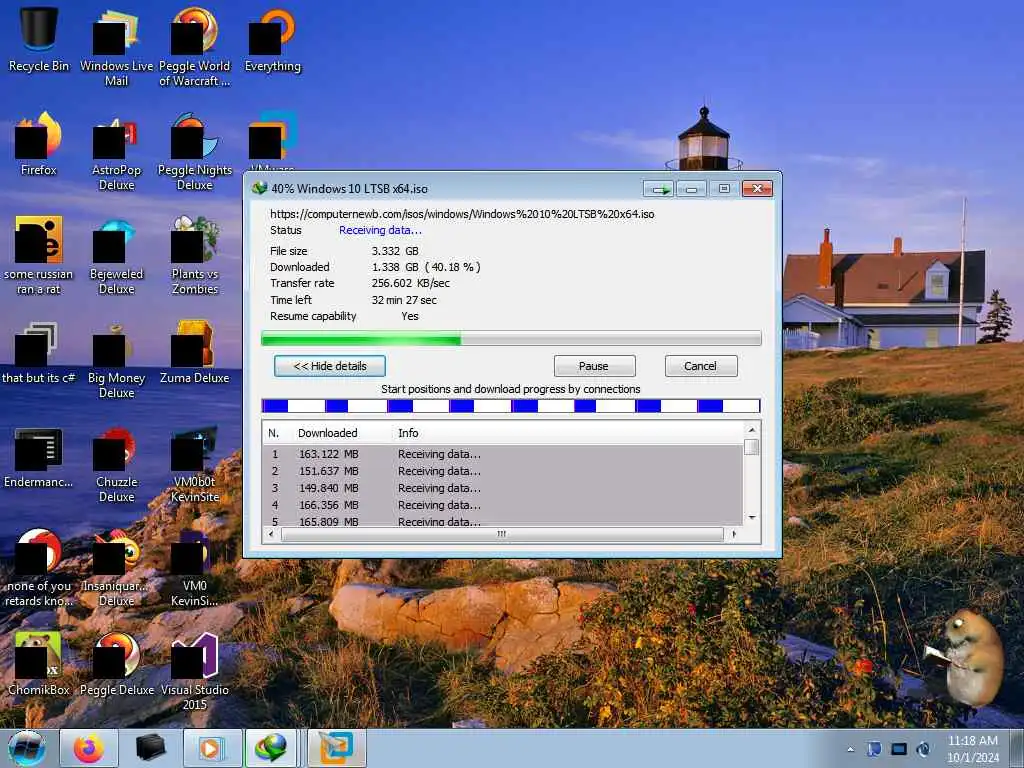Select Bejeweled Deluxe desktop icon

tap(116, 255)
